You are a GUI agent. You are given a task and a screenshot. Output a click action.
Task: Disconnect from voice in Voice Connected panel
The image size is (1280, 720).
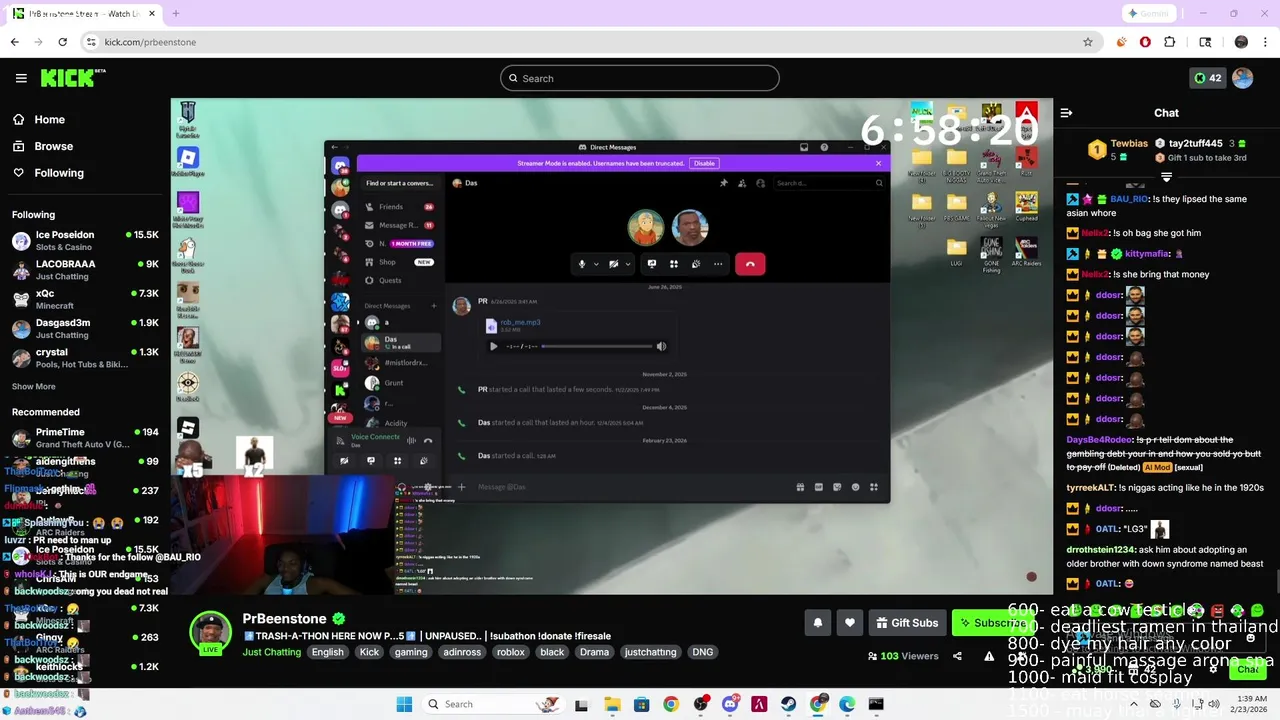pyautogui.click(x=428, y=440)
